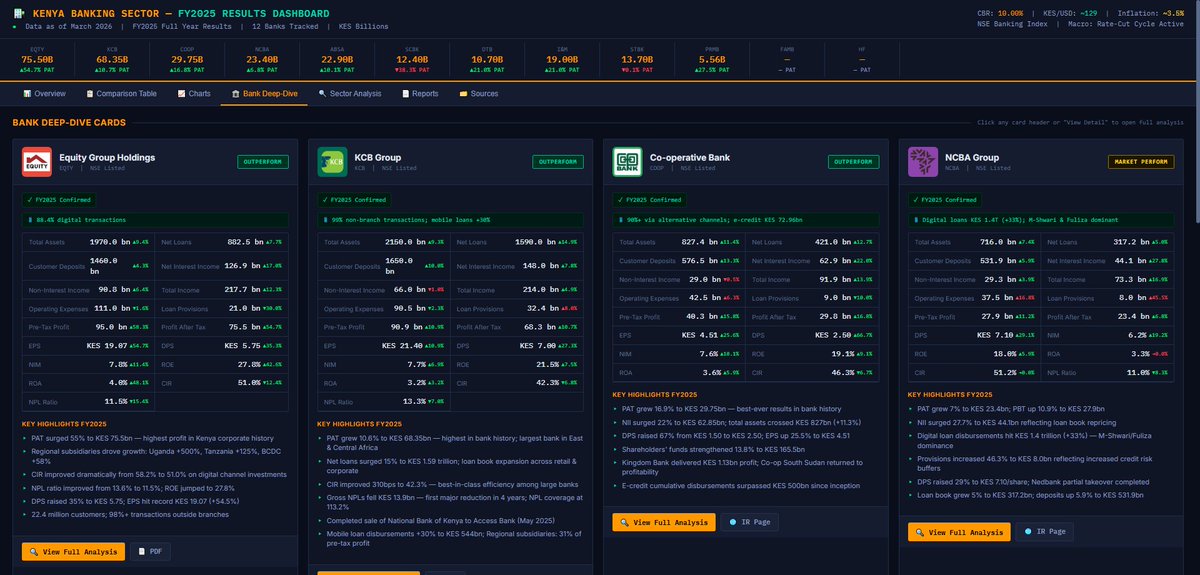The image size is (1200, 575).
Task: Open NCBA Group's View Full Analysis button
Action: click(x=959, y=533)
